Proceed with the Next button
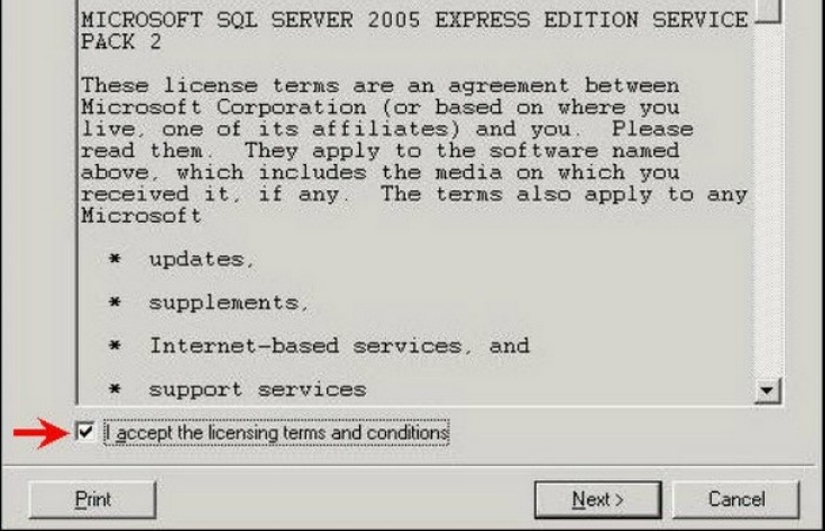This screenshot has width=825, height=531. pos(598,499)
